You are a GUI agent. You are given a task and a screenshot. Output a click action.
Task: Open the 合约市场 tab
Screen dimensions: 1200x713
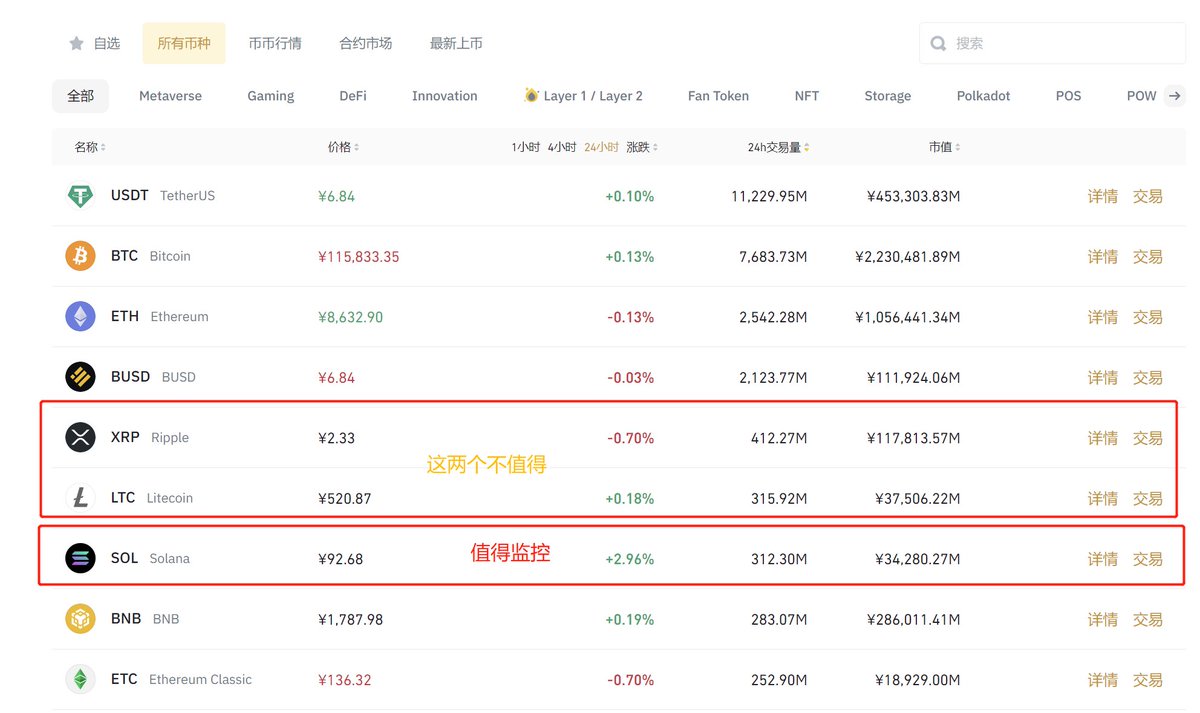tap(366, 43)
